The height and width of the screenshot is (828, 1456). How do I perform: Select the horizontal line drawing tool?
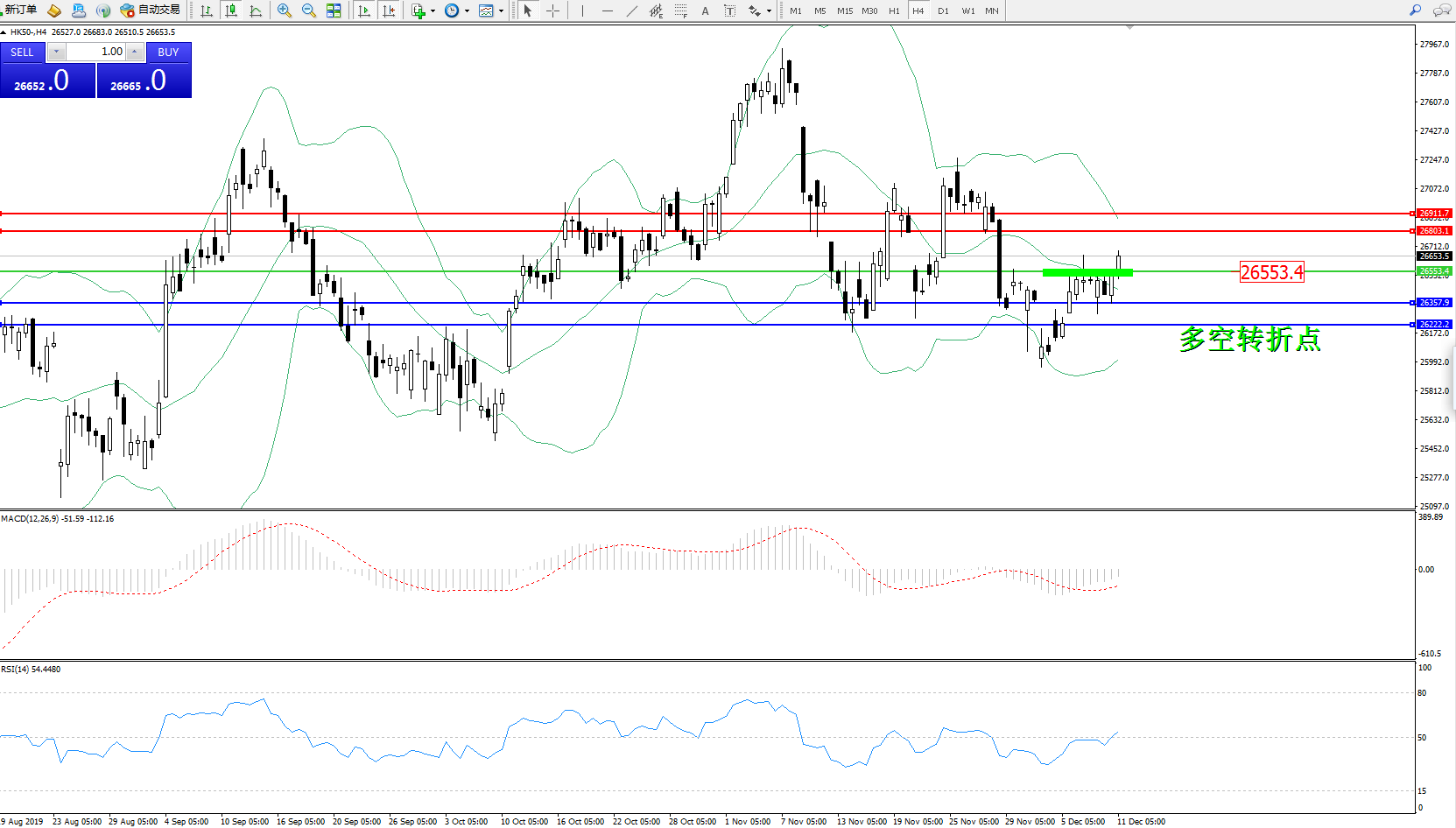(607, 11)
